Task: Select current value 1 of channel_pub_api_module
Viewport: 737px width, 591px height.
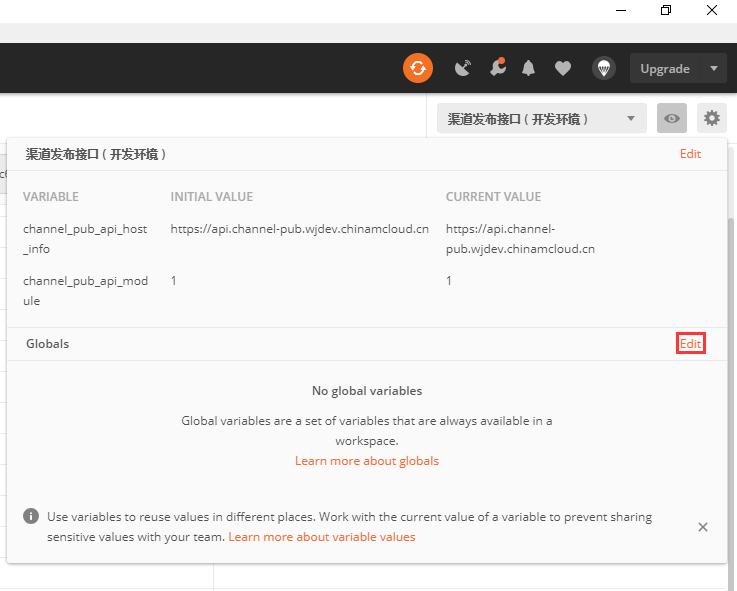Action: [x=449, y=281]
